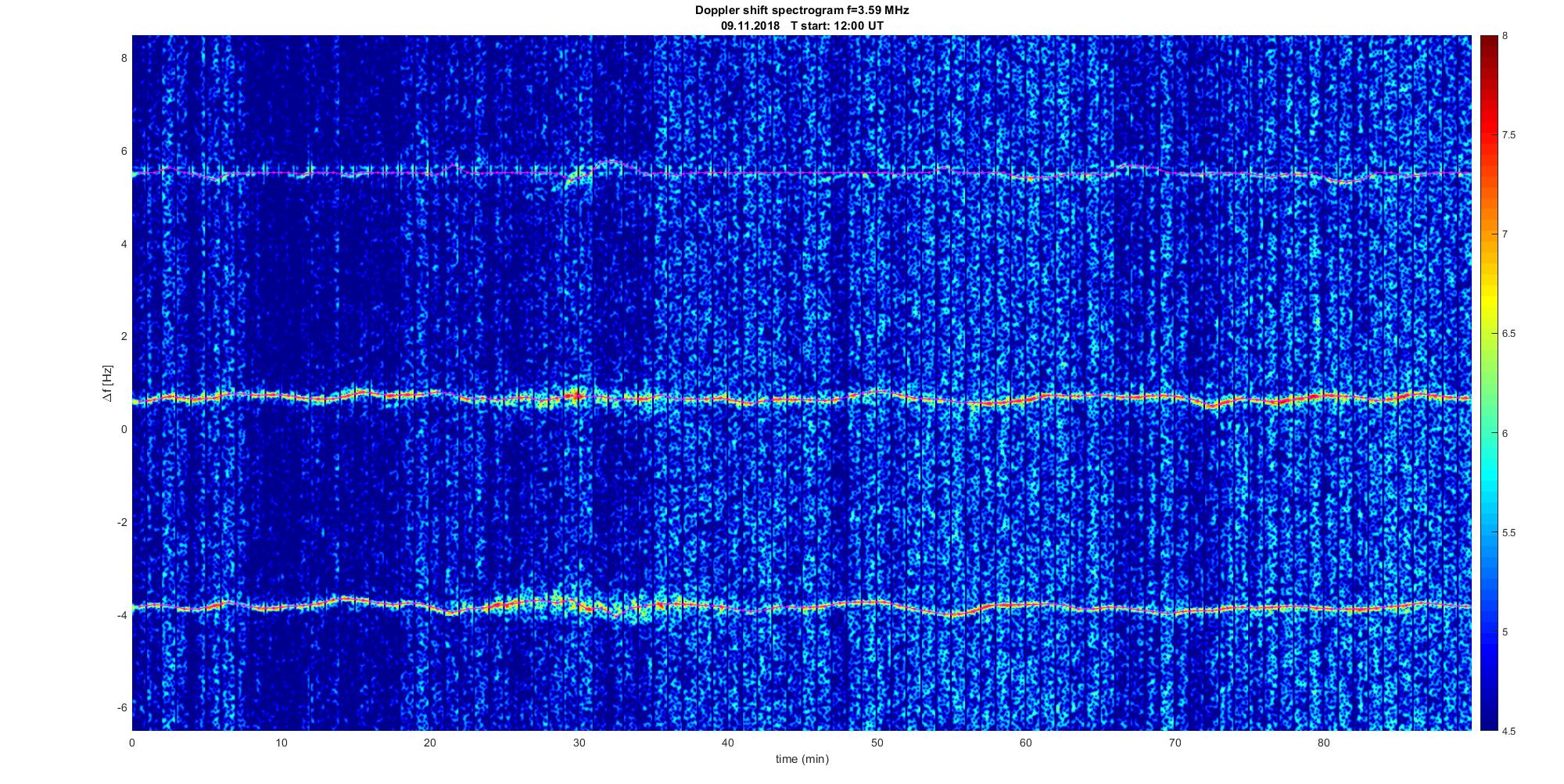Click the y-axis tick label '6'
Viewport: 1564px width, 784px height.
point(124,152)
